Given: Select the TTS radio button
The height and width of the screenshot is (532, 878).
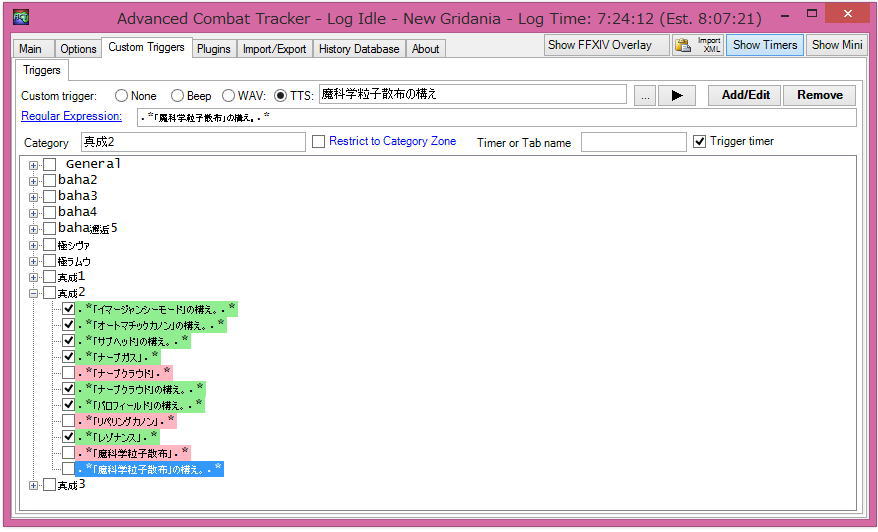Looking at the screenshot, I should pyautogui.click(x=280, y=96).
